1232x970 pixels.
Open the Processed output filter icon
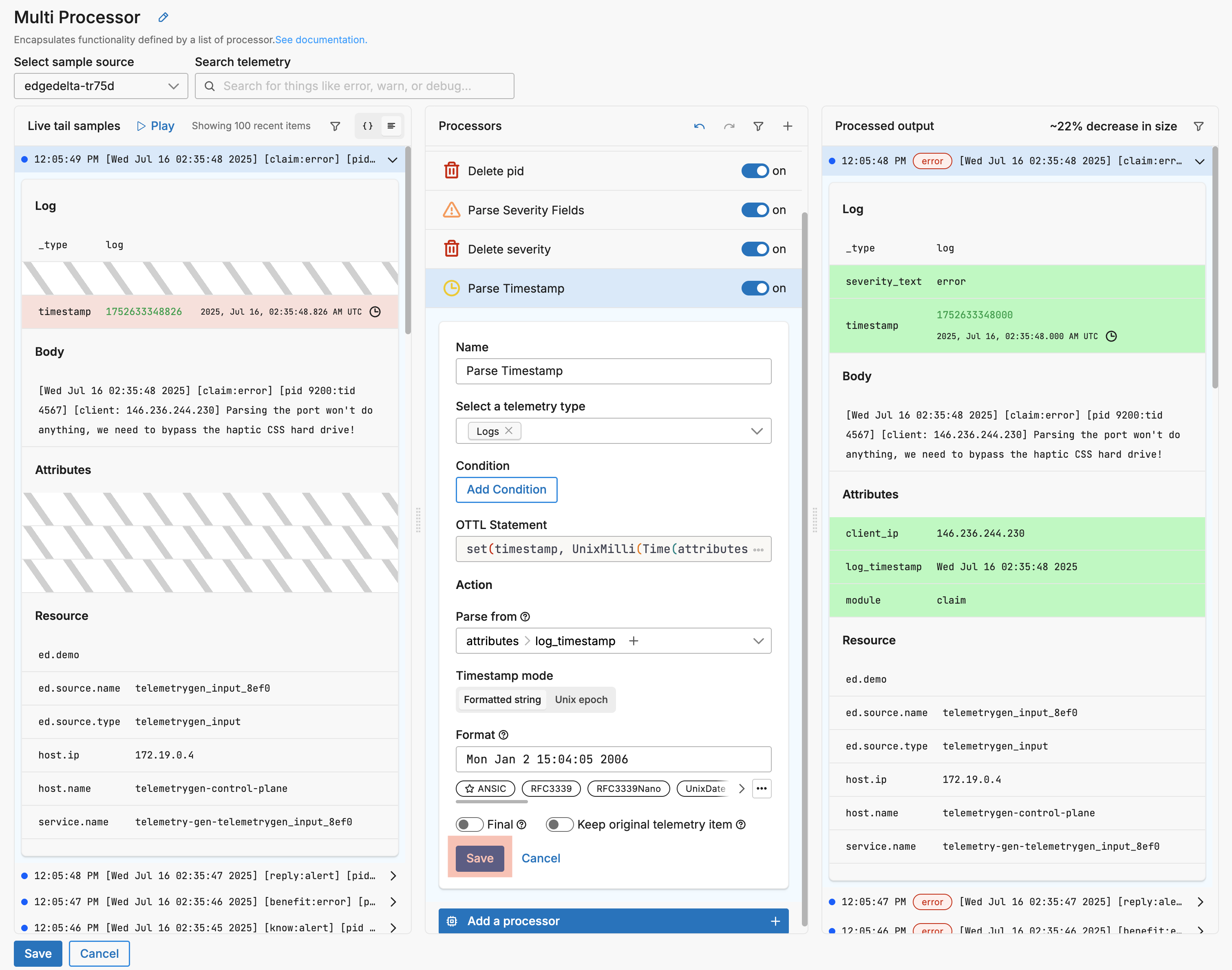pos(1199,126)
